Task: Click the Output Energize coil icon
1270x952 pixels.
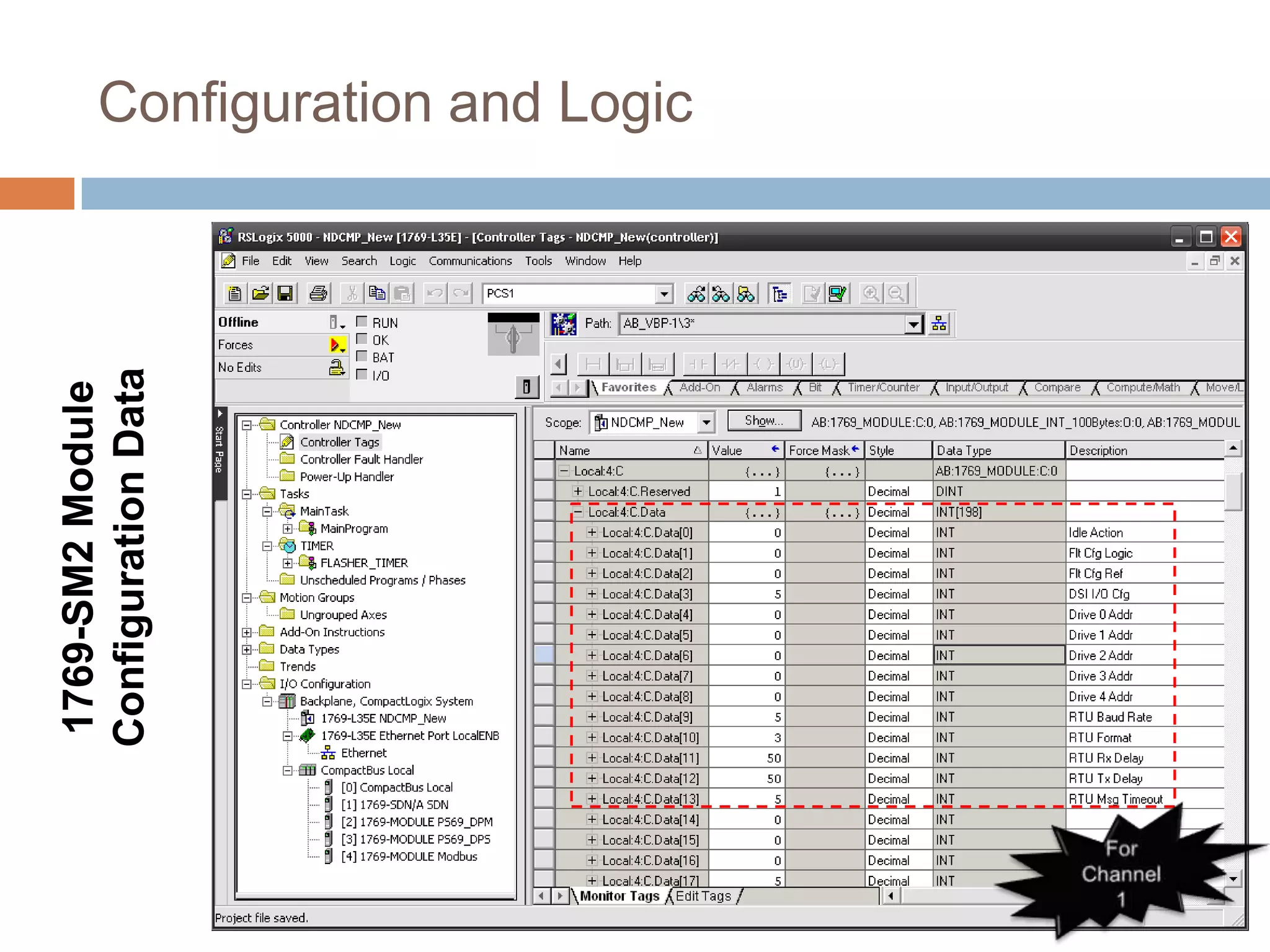Action: click(x=763, y=364)
